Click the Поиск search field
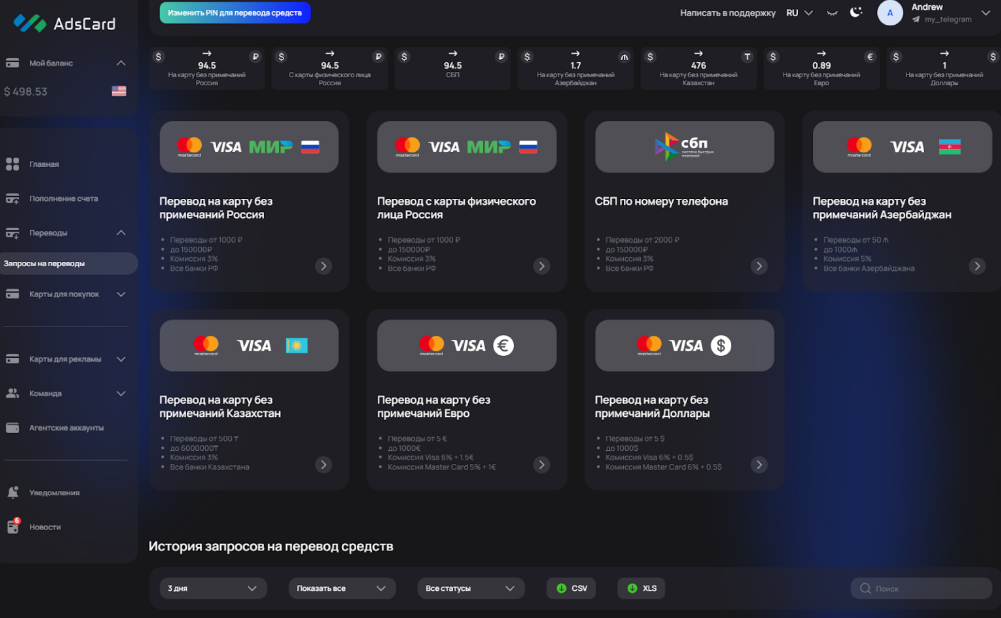The width and height of the screenshot is (1001, 618). (x=920, y=588)
